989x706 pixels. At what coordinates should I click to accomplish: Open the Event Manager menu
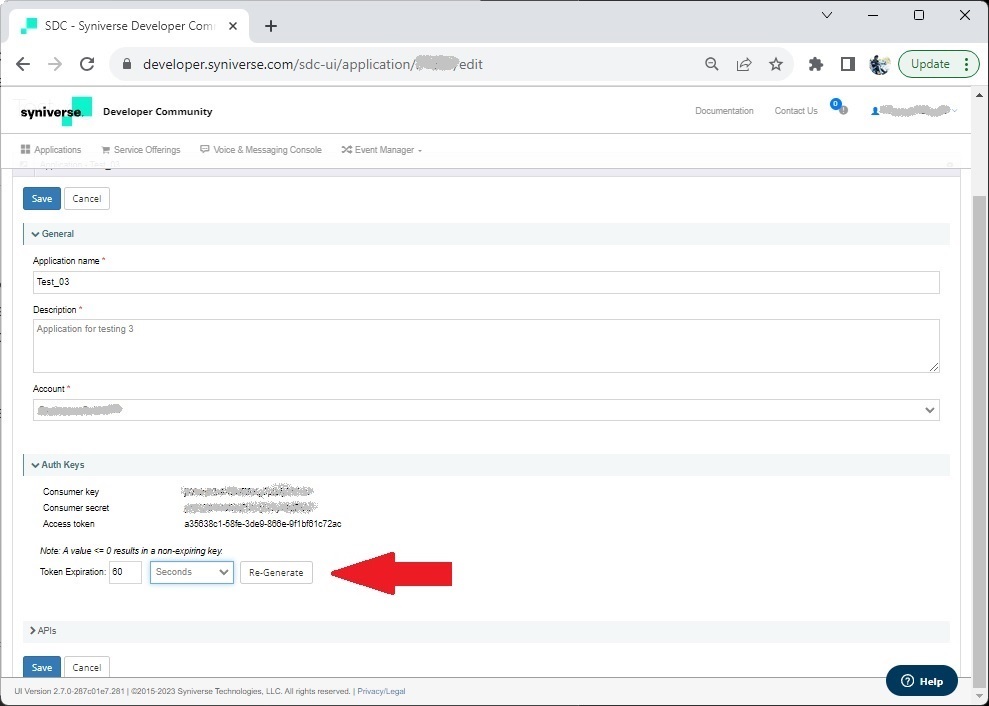click(x=382, y=150)
